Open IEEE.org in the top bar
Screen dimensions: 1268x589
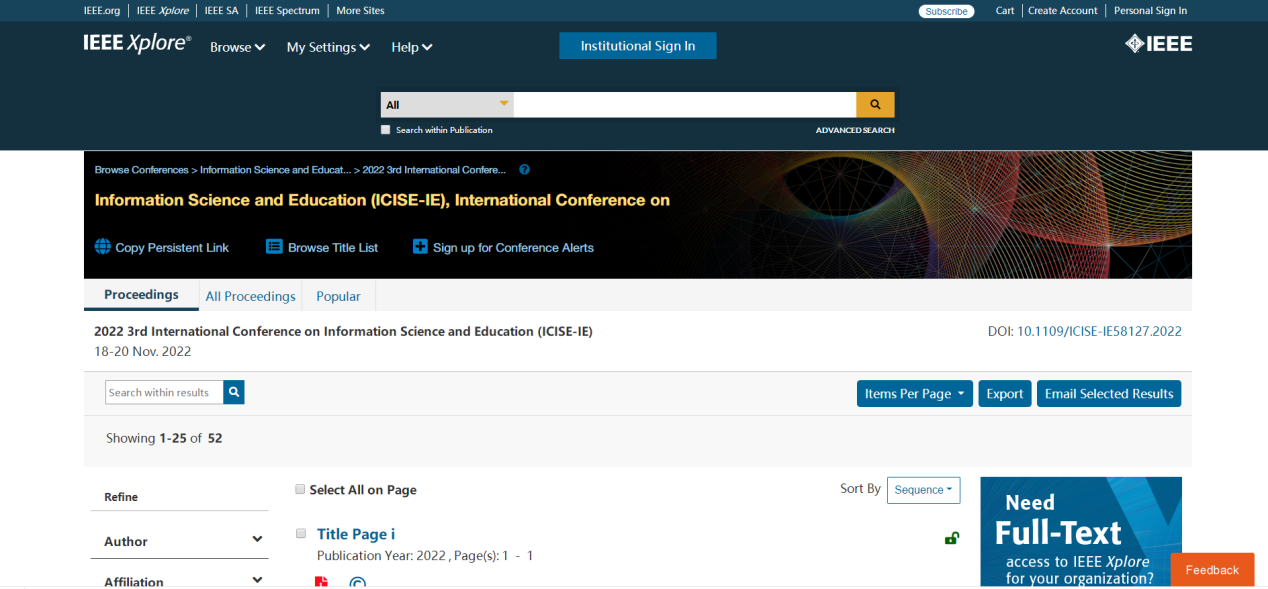103,11
